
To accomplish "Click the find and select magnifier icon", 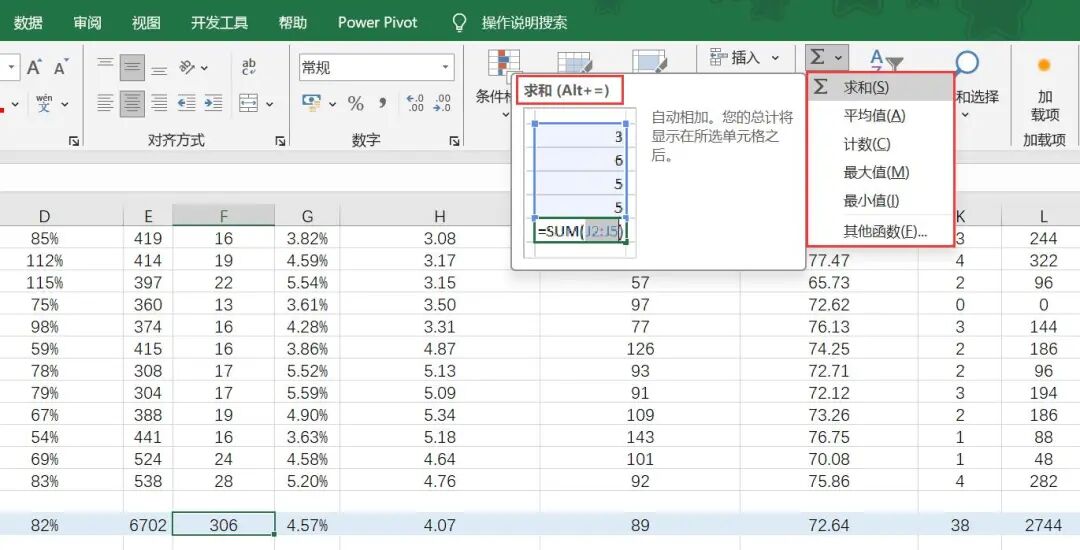I will (x=967, y=62).
